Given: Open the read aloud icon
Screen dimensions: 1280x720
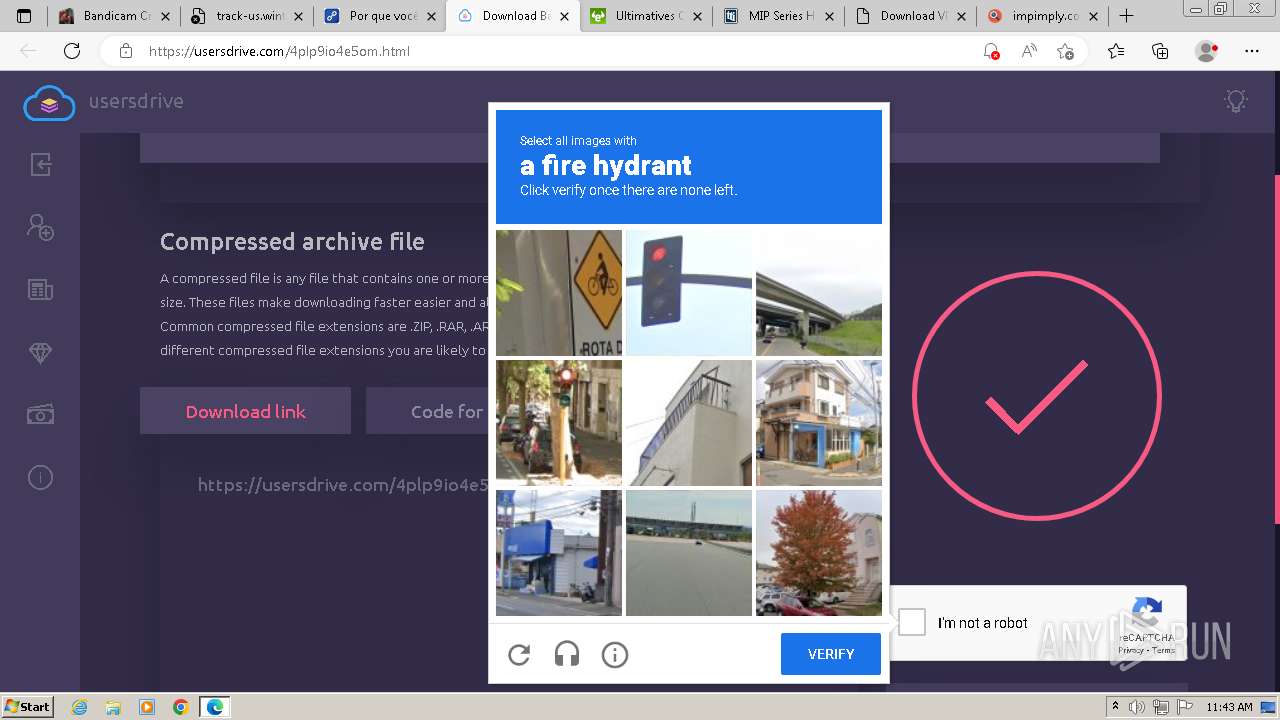Looking at the screenshot, I should [x=1029, y=51].
